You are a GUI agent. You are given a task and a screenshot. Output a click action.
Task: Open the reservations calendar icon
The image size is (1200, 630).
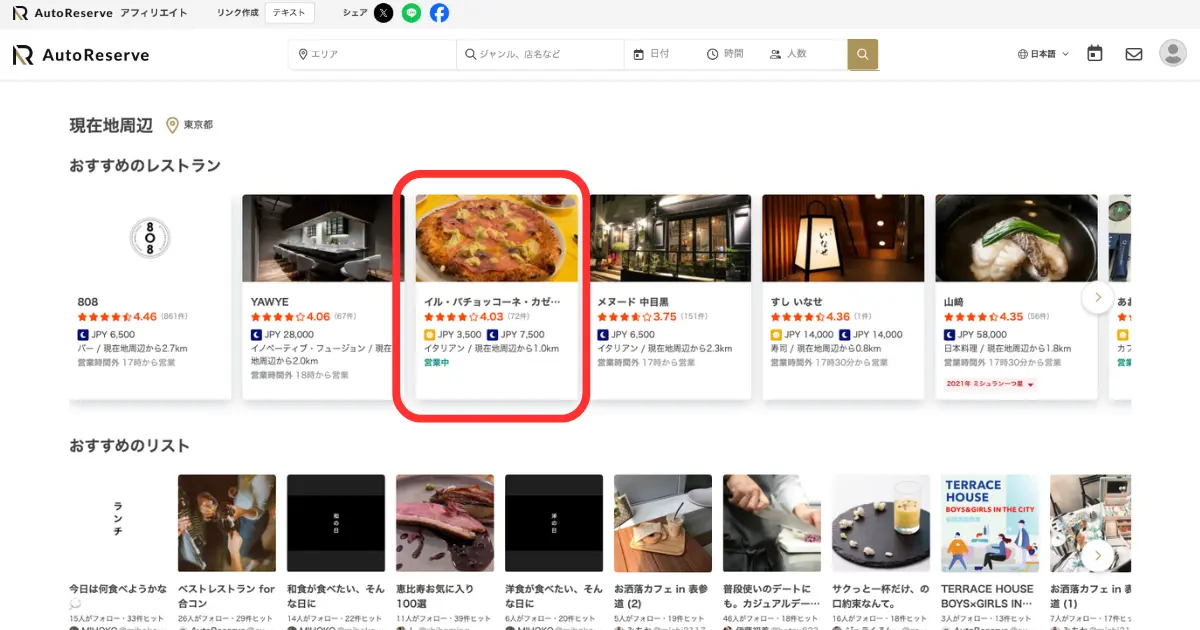pos(1095,54)
